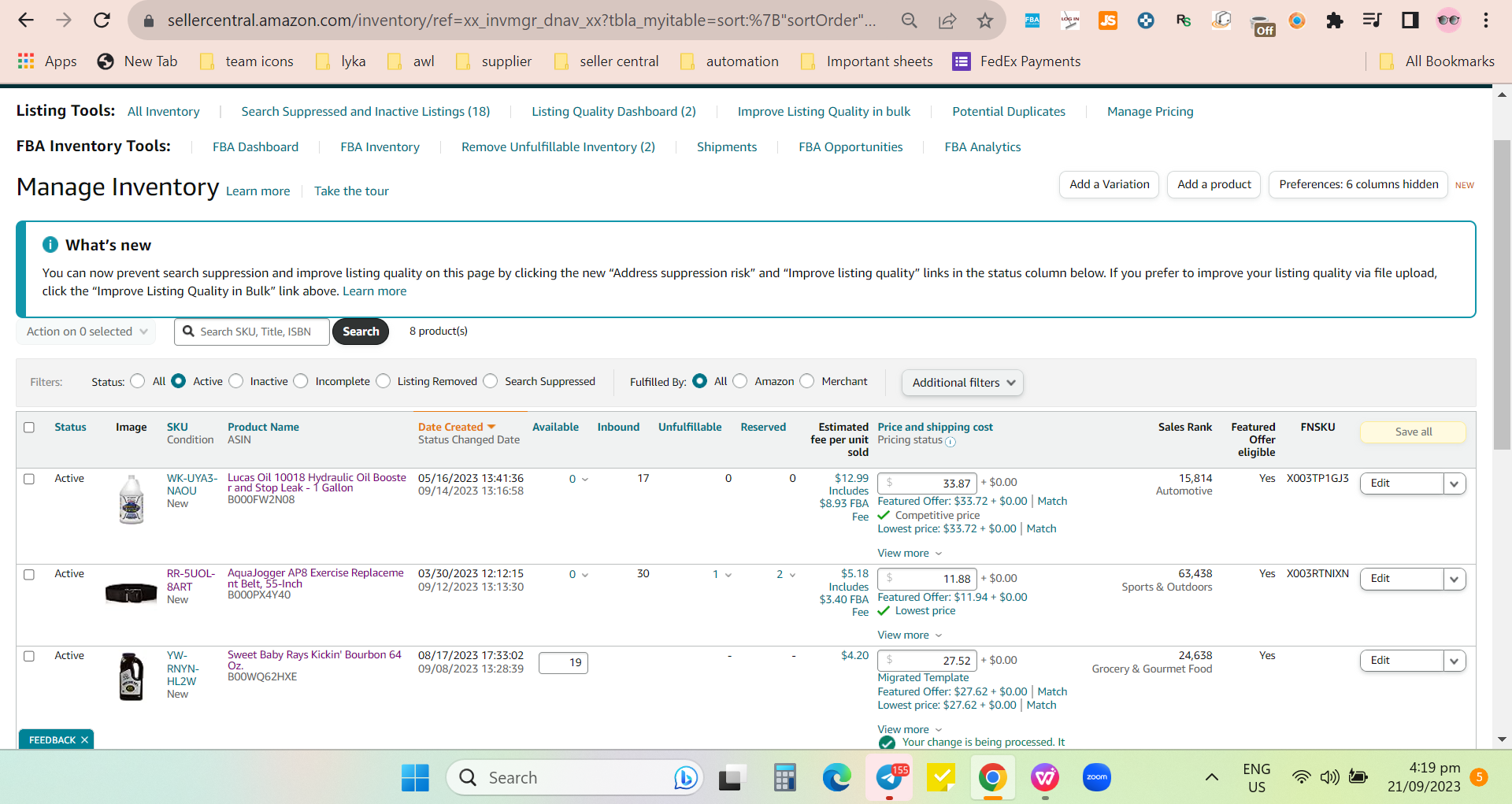1512x804 pixels.
Task: Open Microsoft Edge from the taskbar
Action: tap(836, 778)
